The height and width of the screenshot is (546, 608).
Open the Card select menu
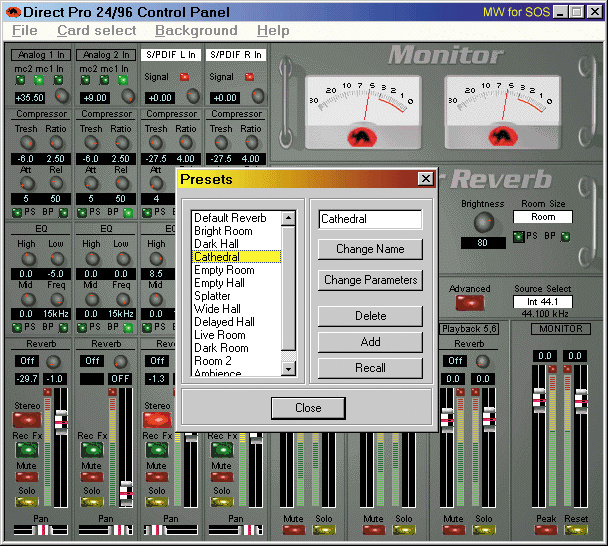click(x=96, y=31)
